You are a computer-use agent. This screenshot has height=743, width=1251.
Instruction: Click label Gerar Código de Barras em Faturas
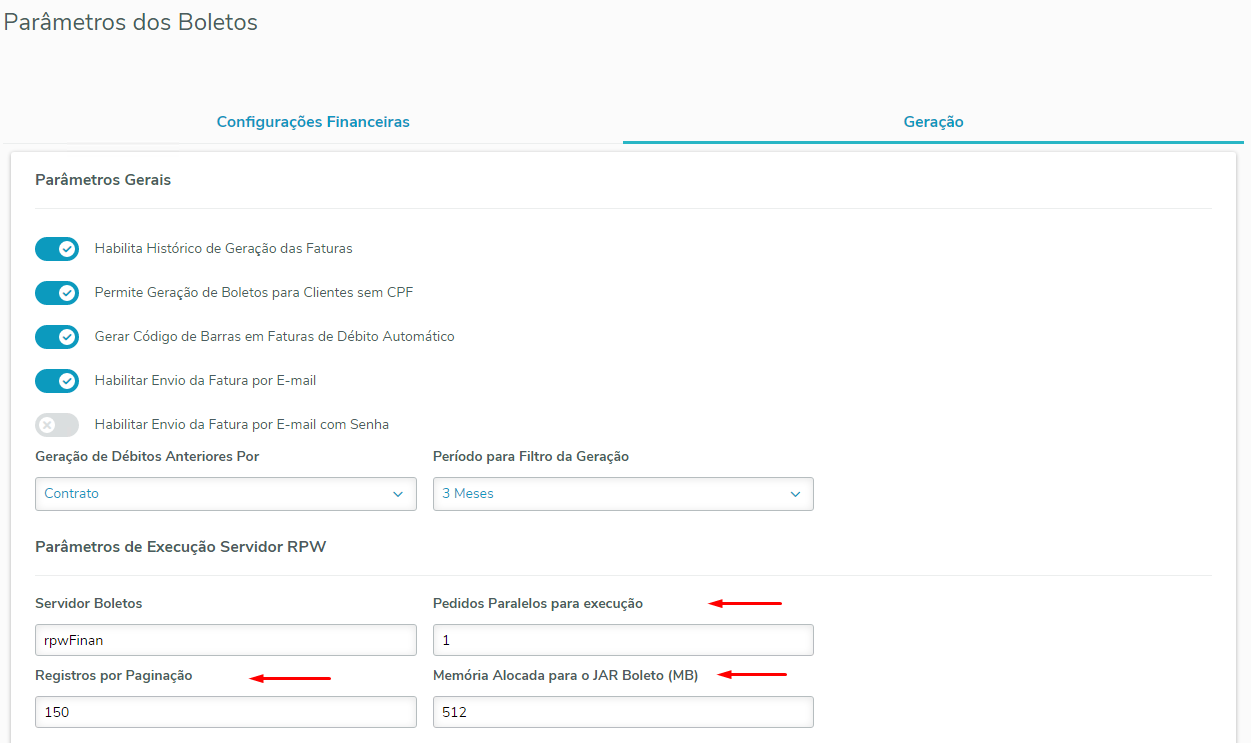point(274,337)
